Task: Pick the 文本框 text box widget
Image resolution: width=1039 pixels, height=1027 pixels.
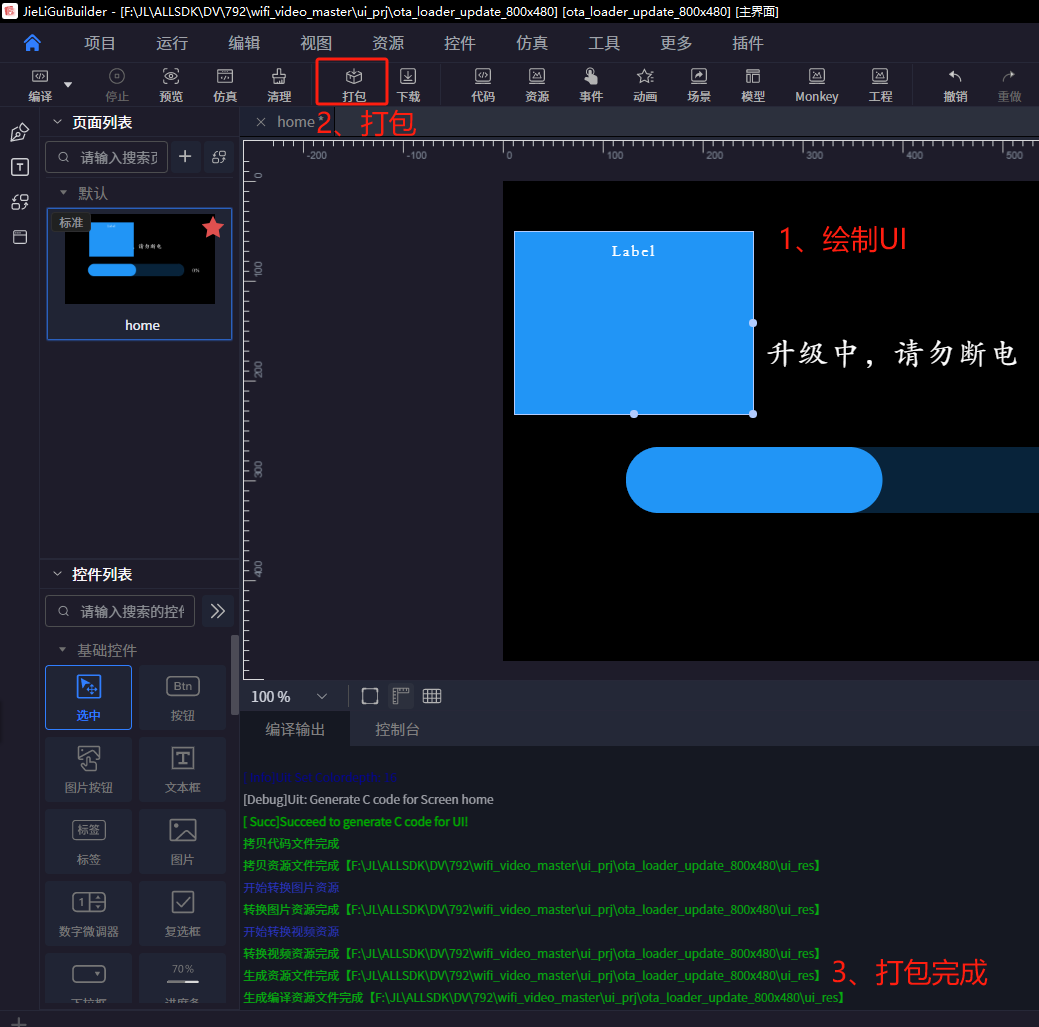Action: coord(182,769)
